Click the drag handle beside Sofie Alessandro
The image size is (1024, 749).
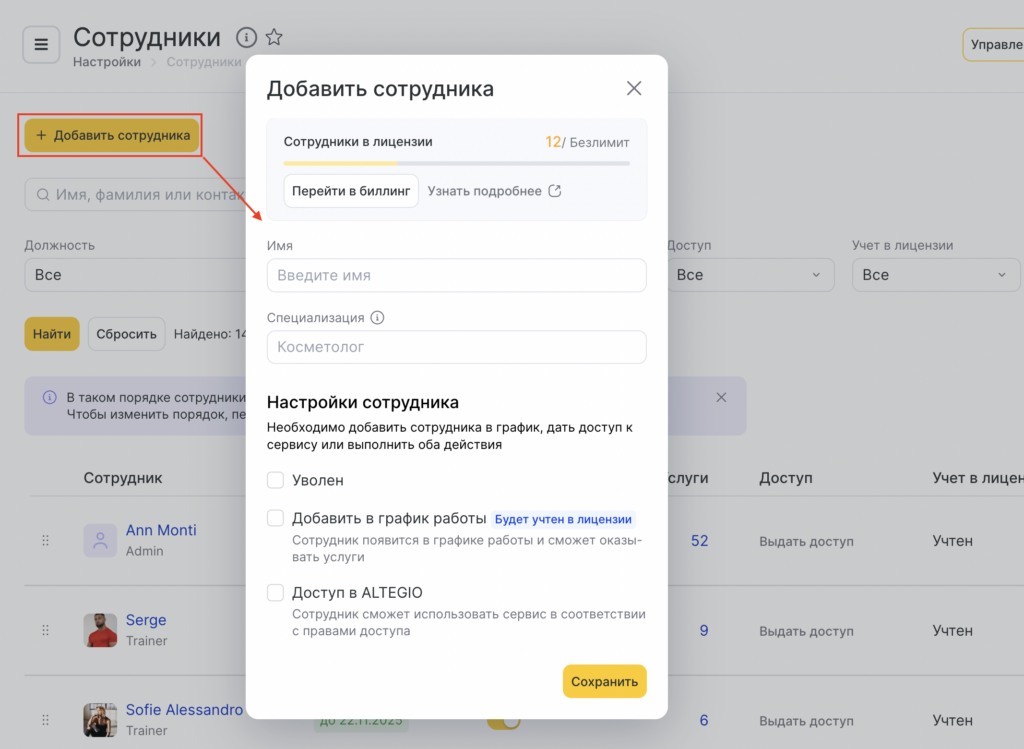[45, 720]
